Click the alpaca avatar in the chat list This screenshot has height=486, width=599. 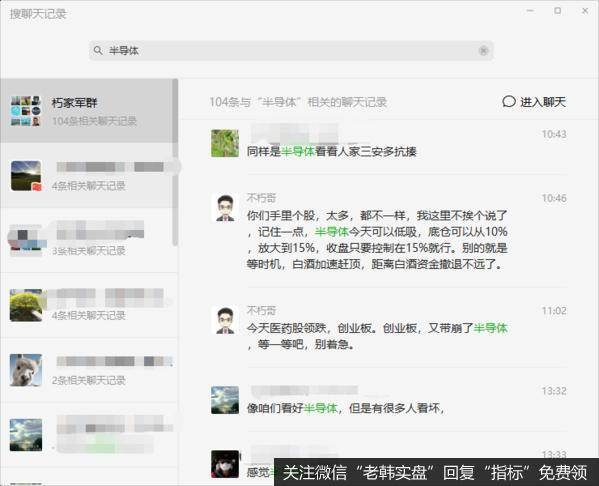(x=26, y=370)
